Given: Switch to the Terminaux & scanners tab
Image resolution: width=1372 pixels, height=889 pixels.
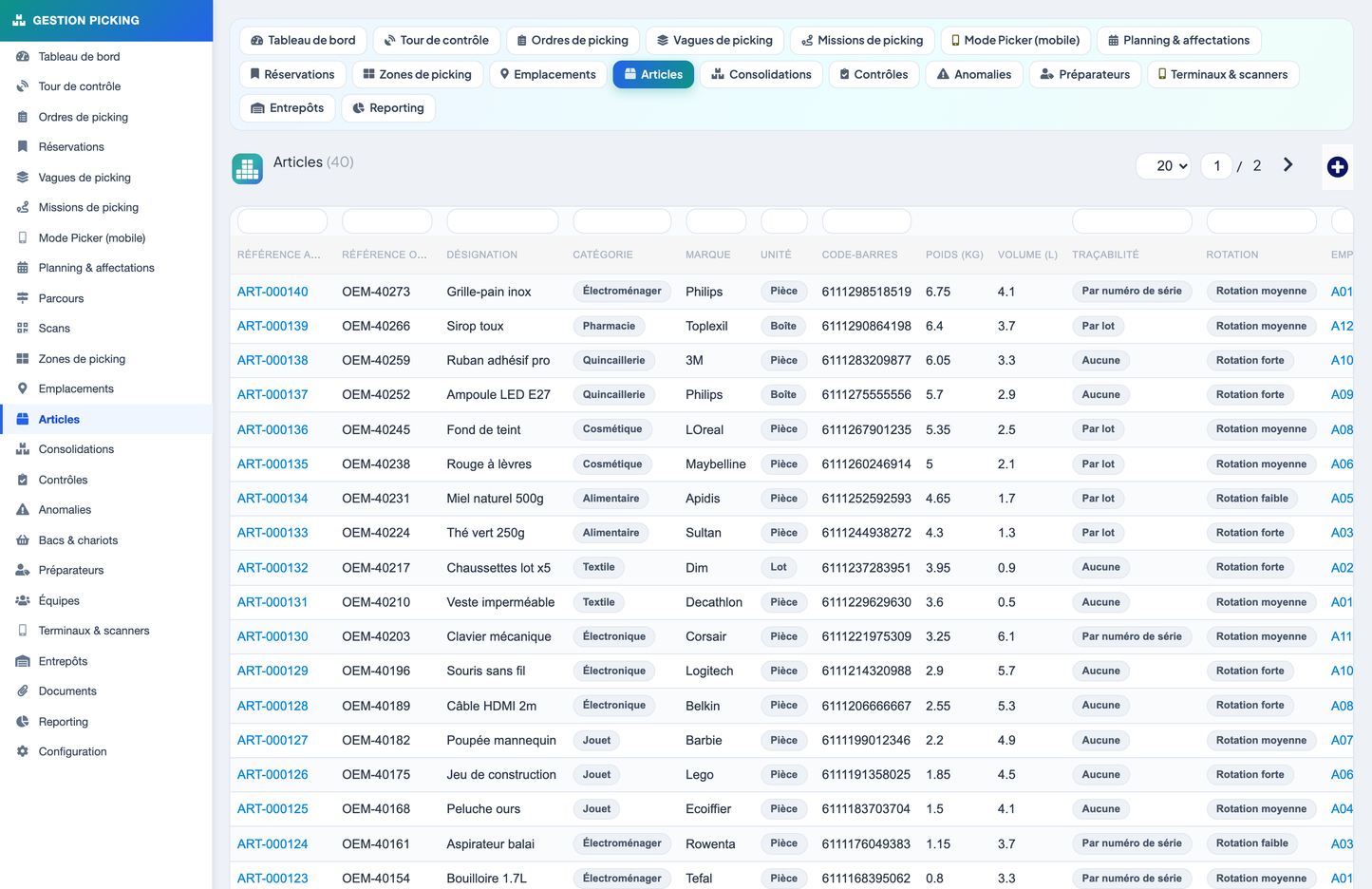Looking at the screenshot, I should pyautogui.click(x=1223, y=74).
